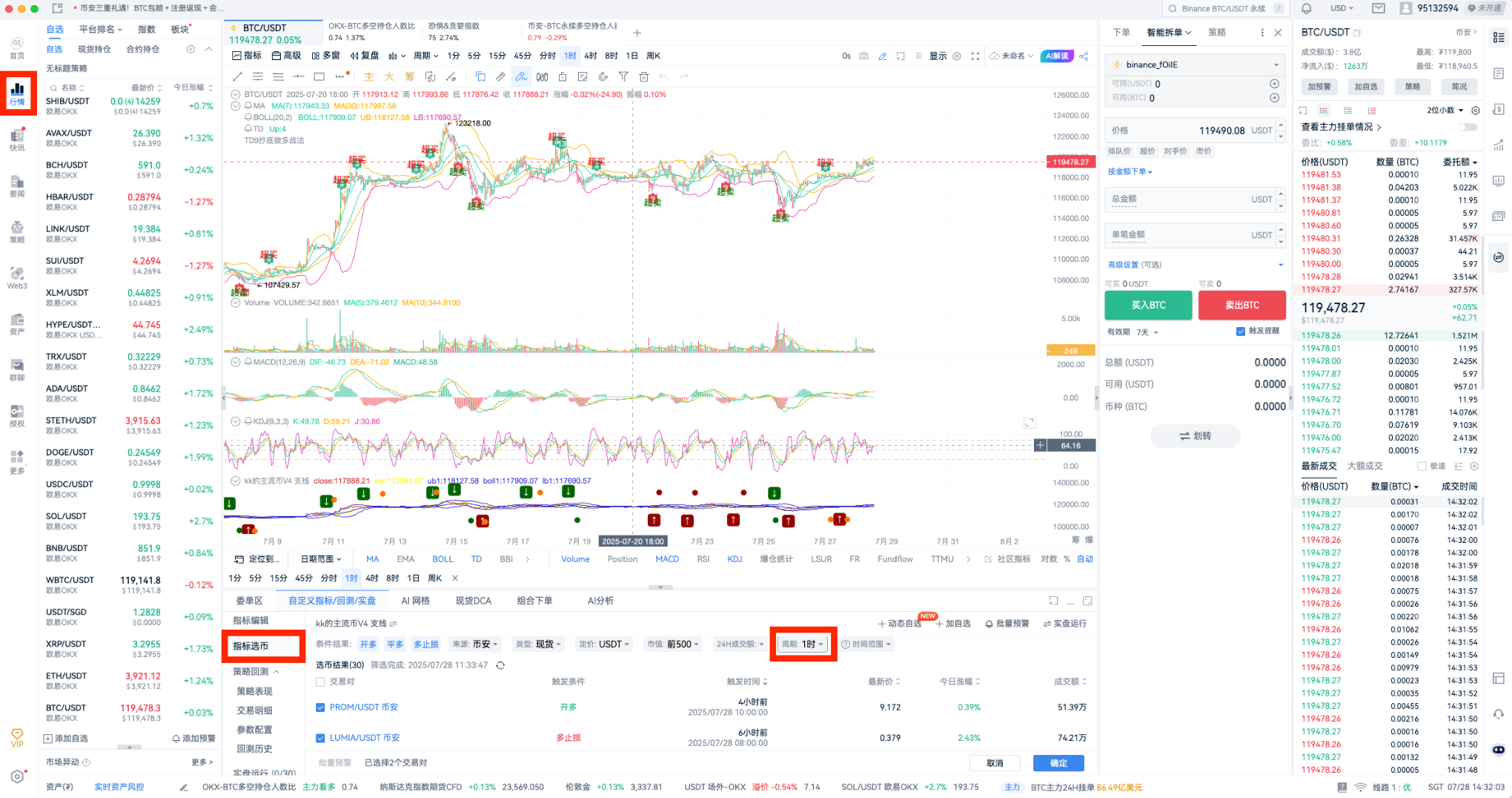Click the plus icon beside 可用(USDT)
The image size is (1512, 798).
click(x=1275, y=84)
